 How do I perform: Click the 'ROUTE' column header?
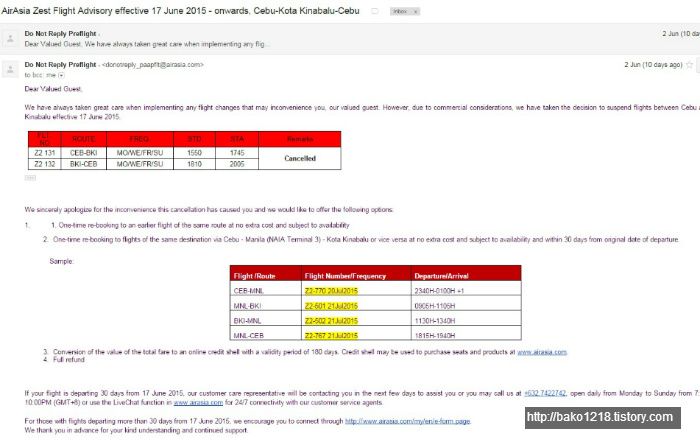click(83, 139)
